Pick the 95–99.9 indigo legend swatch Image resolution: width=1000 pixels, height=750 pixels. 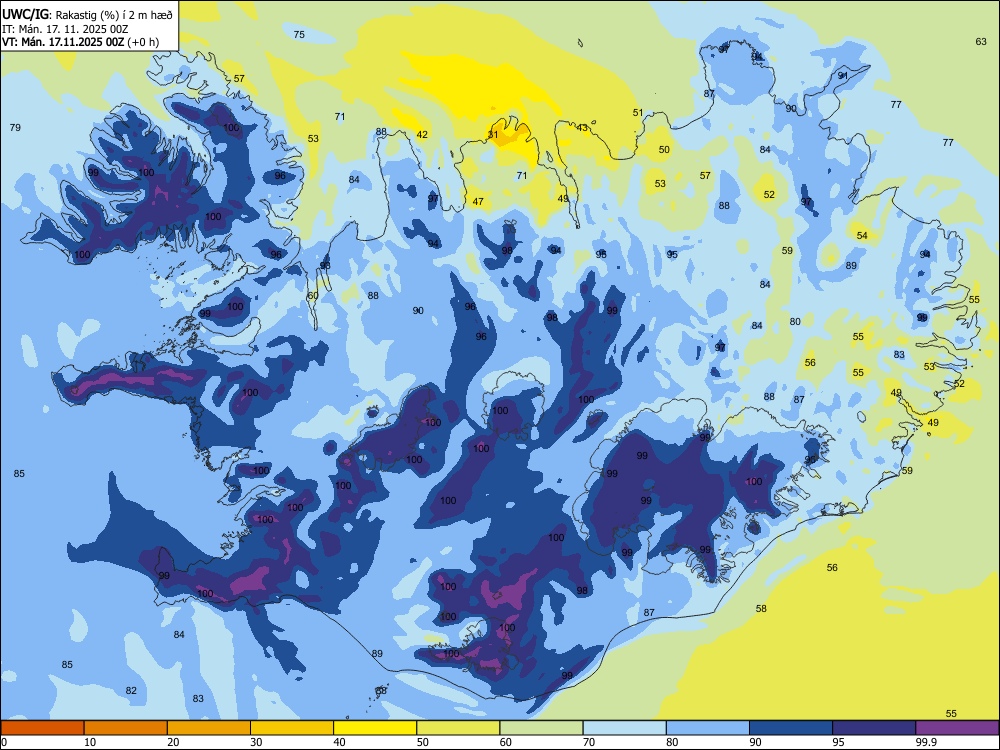click(874, 728)
